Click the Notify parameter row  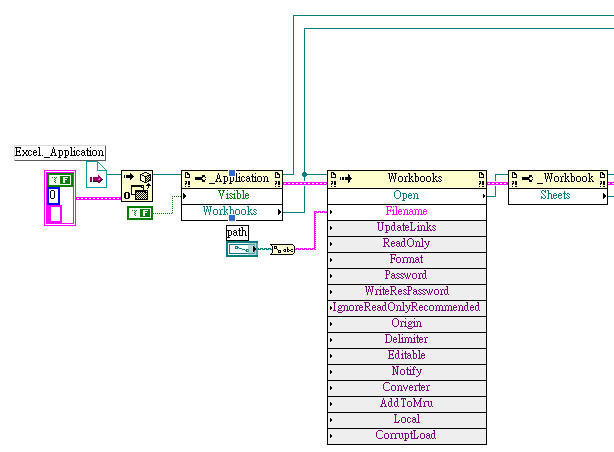(x=407, y=371)
